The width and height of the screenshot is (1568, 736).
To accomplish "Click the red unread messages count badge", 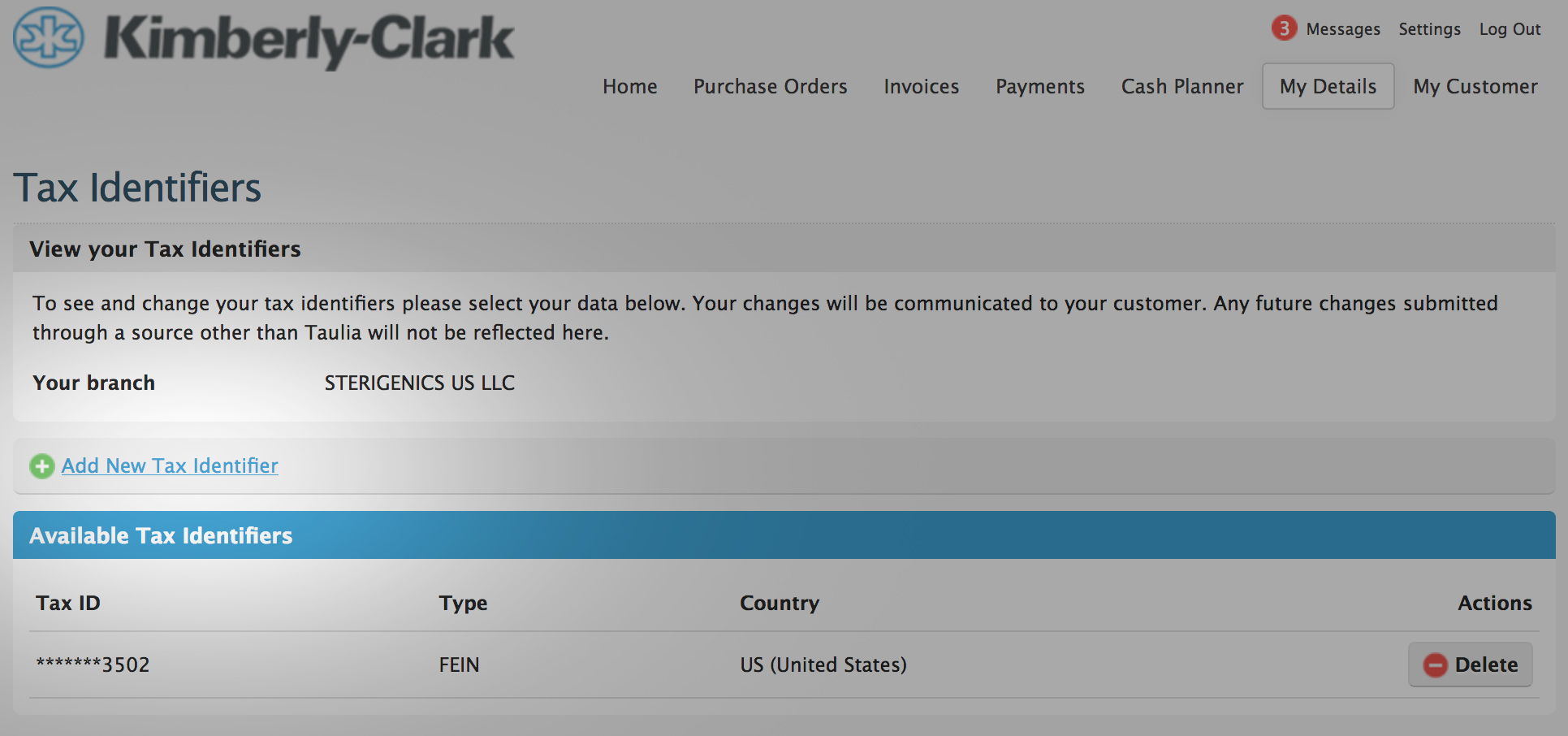I will [x=1284, y=28].
